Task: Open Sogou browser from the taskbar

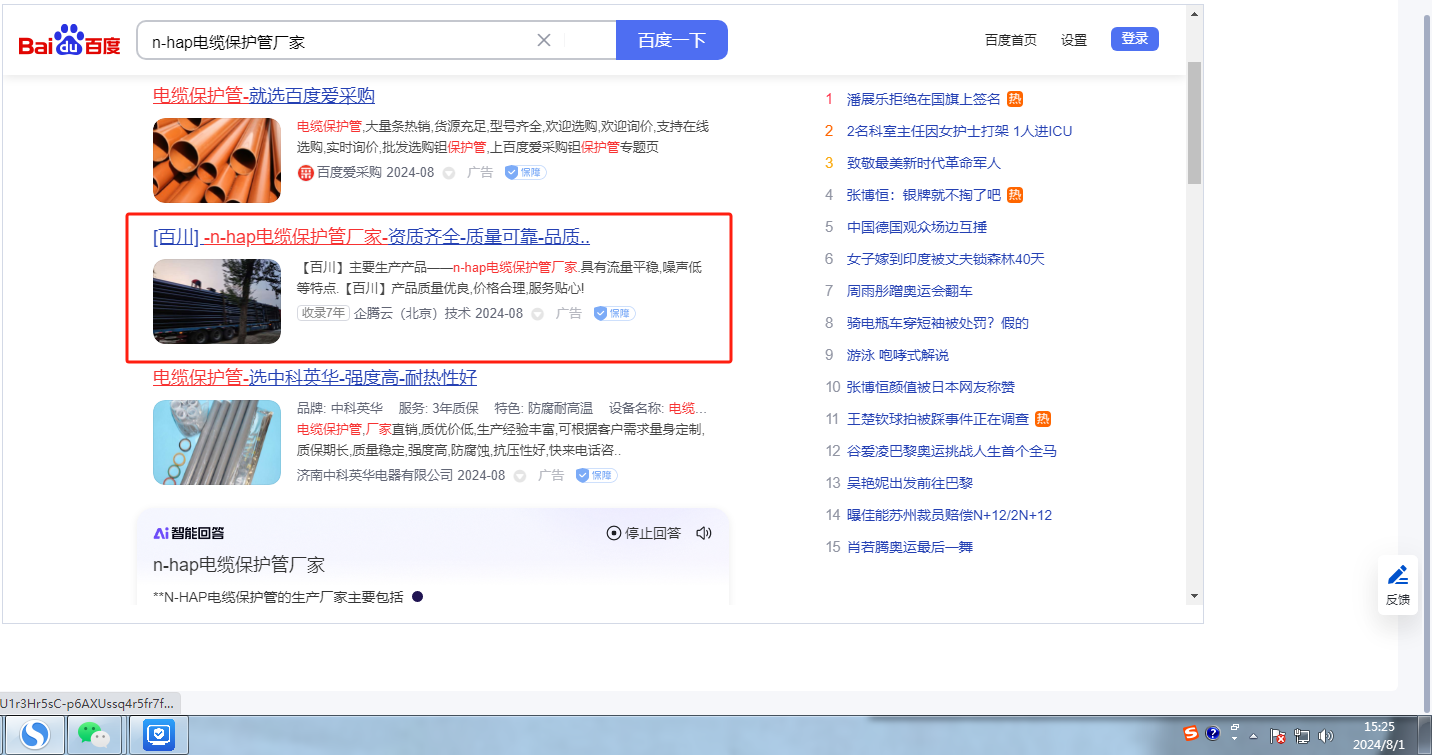Action: pyautogui.click(x=36, y=736)
